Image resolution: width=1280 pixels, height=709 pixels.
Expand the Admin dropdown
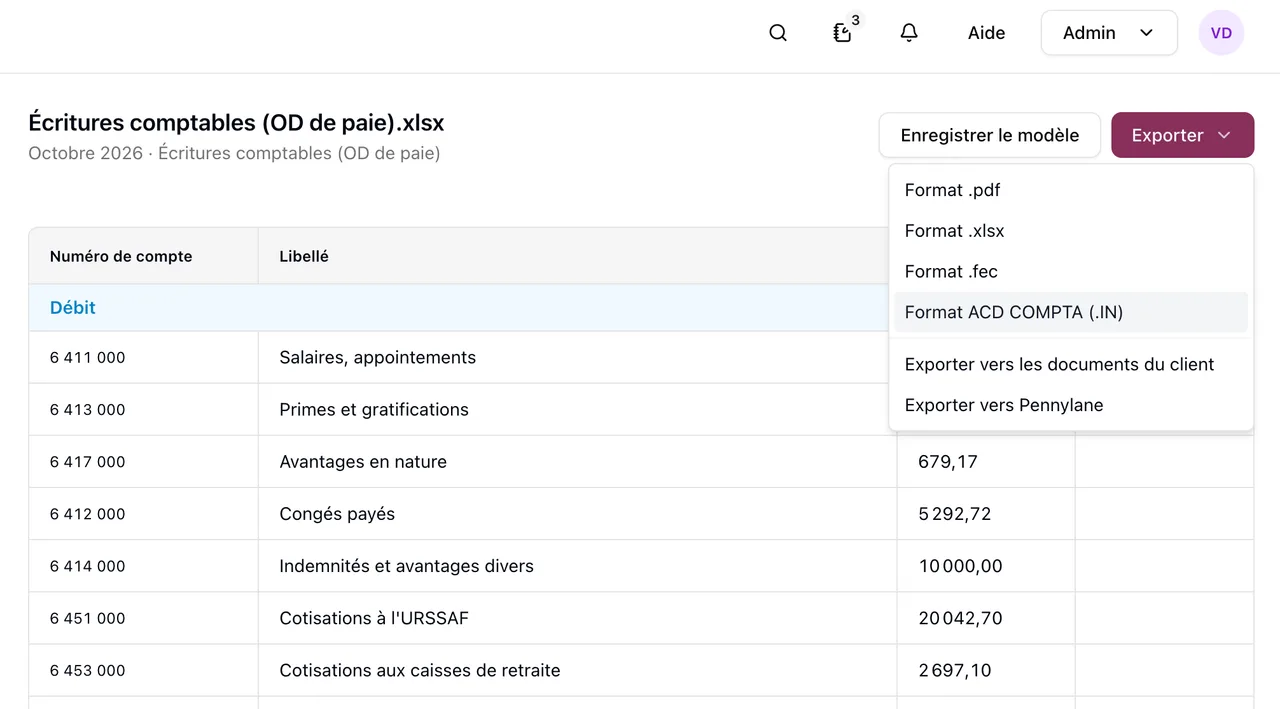tap(1109, 33)
